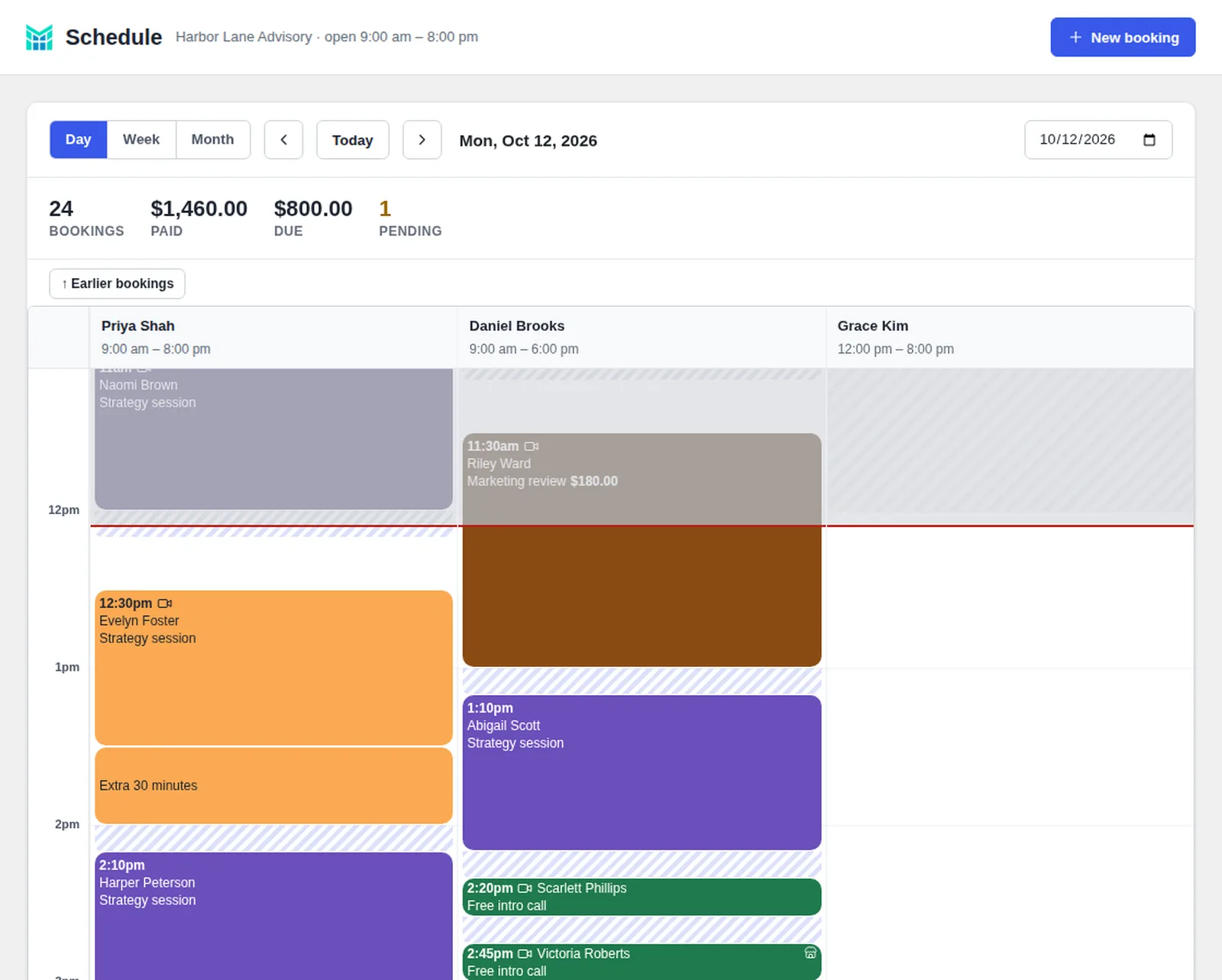
Task: Click Daniel Brooks hours 9:00 am – 6:00 pm
Action: 524,349
